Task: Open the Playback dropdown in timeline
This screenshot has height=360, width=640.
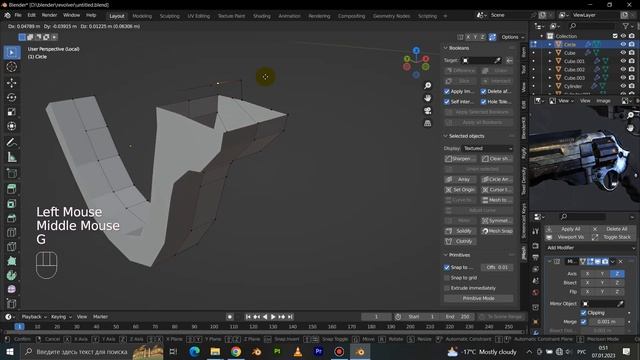Action: (33, 317)
